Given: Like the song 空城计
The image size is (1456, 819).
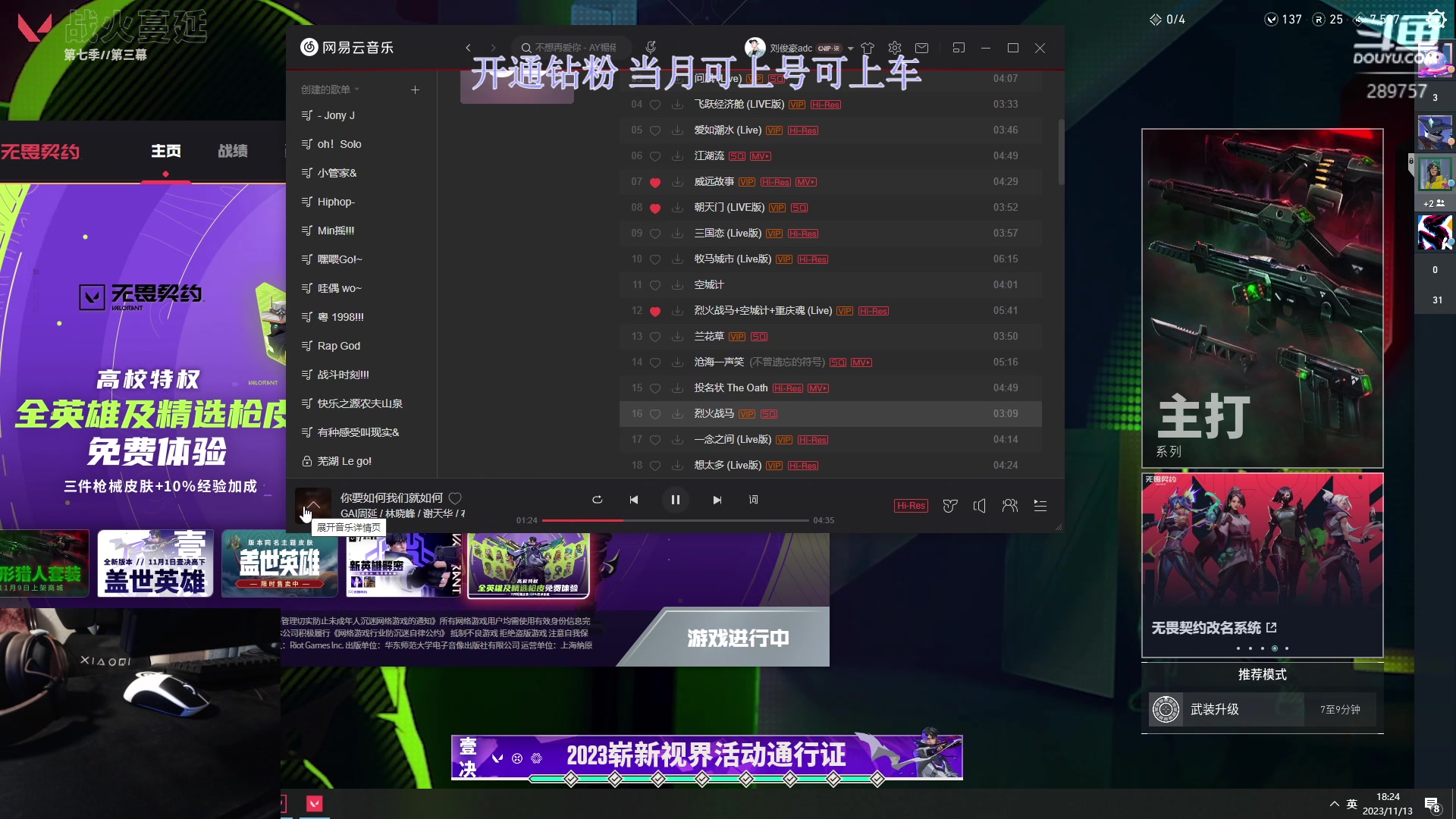Looking at the screenshot, I should 655,284.
